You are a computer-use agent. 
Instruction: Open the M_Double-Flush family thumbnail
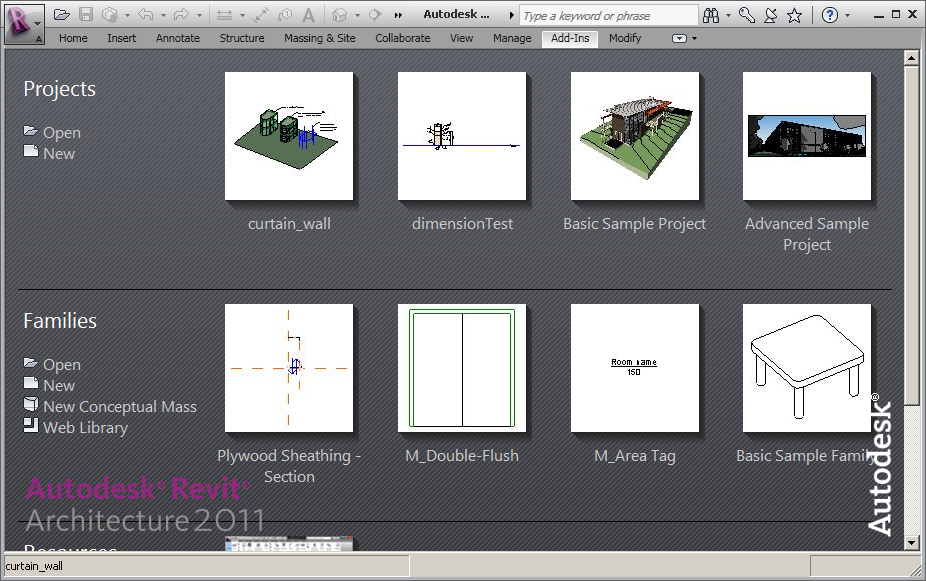click(x=461, y=368)
